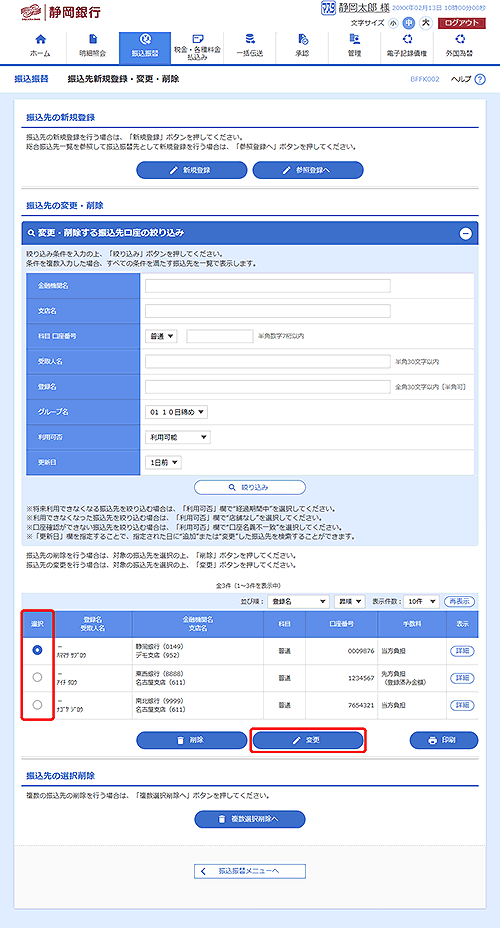Switch to the 振込振替 tab
The image size is (500, 928).
[145, 47]
